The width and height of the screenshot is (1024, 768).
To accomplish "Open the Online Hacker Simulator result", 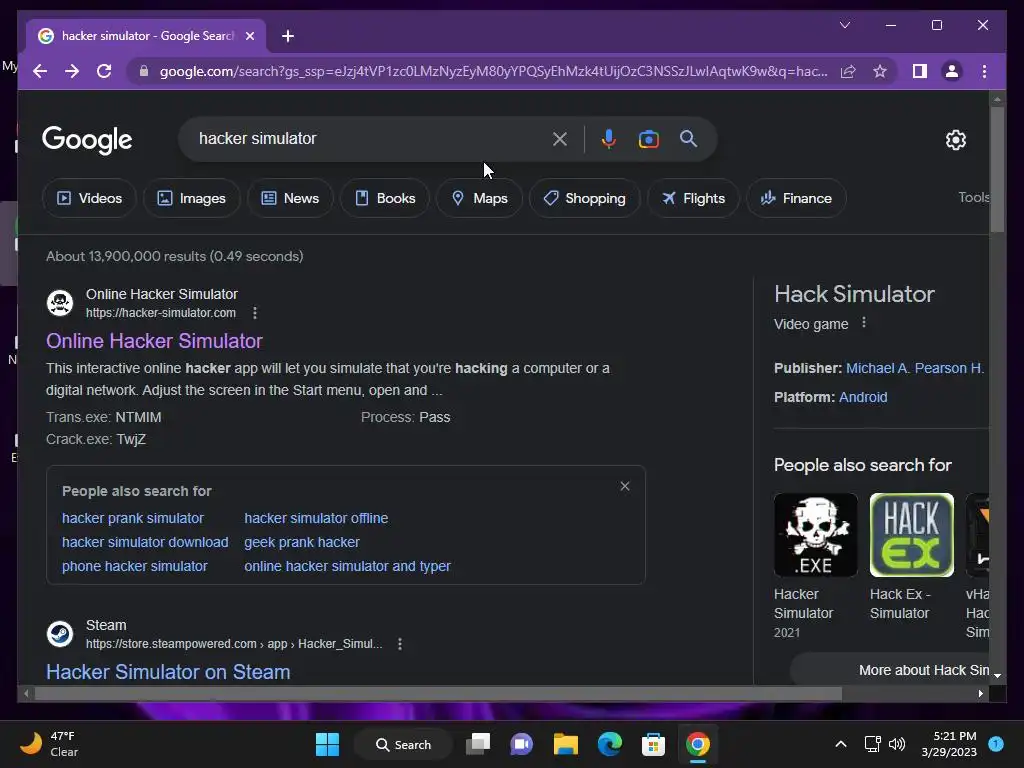I will [154, 341].
